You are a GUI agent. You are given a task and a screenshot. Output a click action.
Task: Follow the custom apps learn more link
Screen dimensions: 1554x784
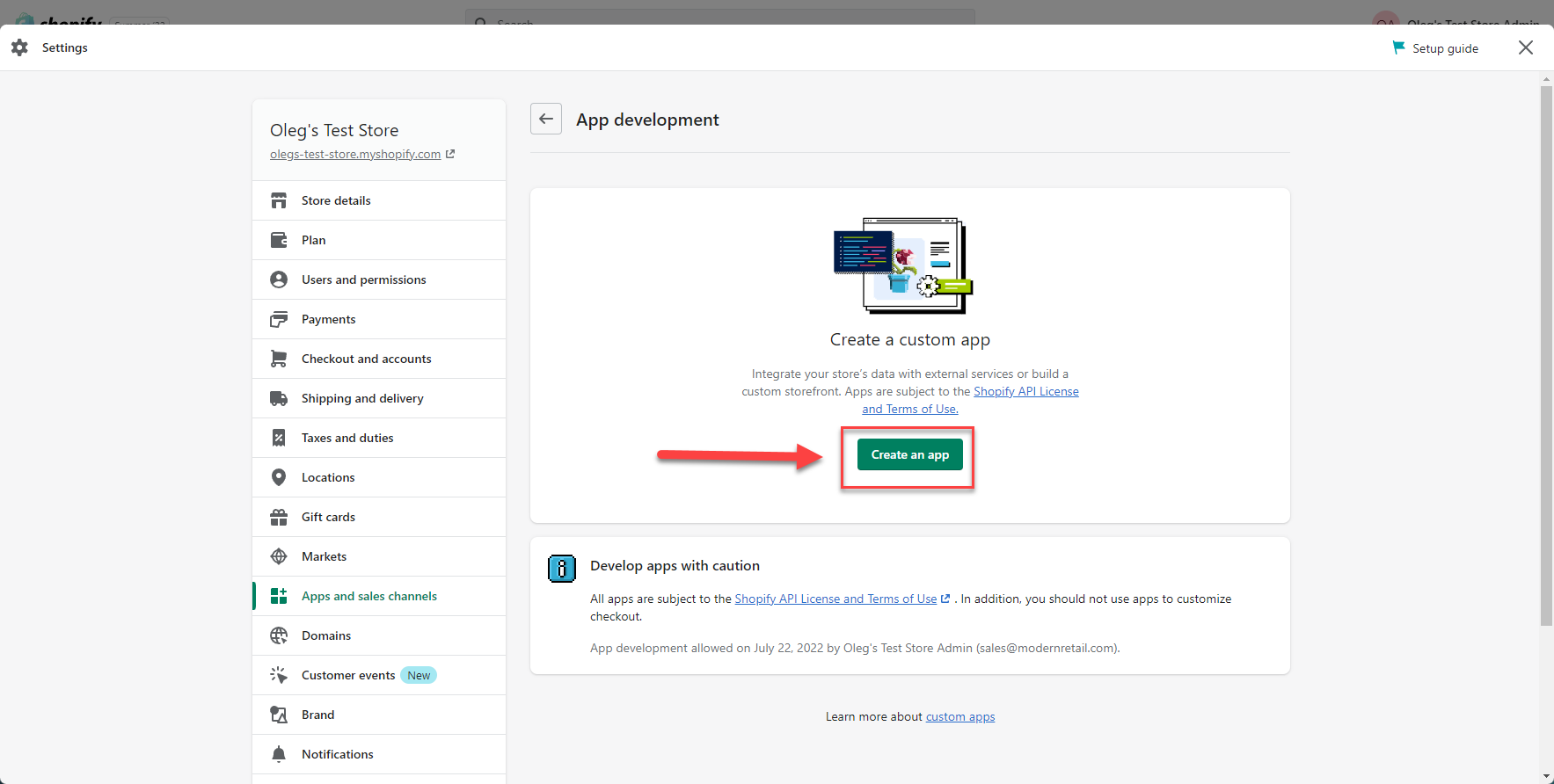pyautogui.click(x=960, y=716)
